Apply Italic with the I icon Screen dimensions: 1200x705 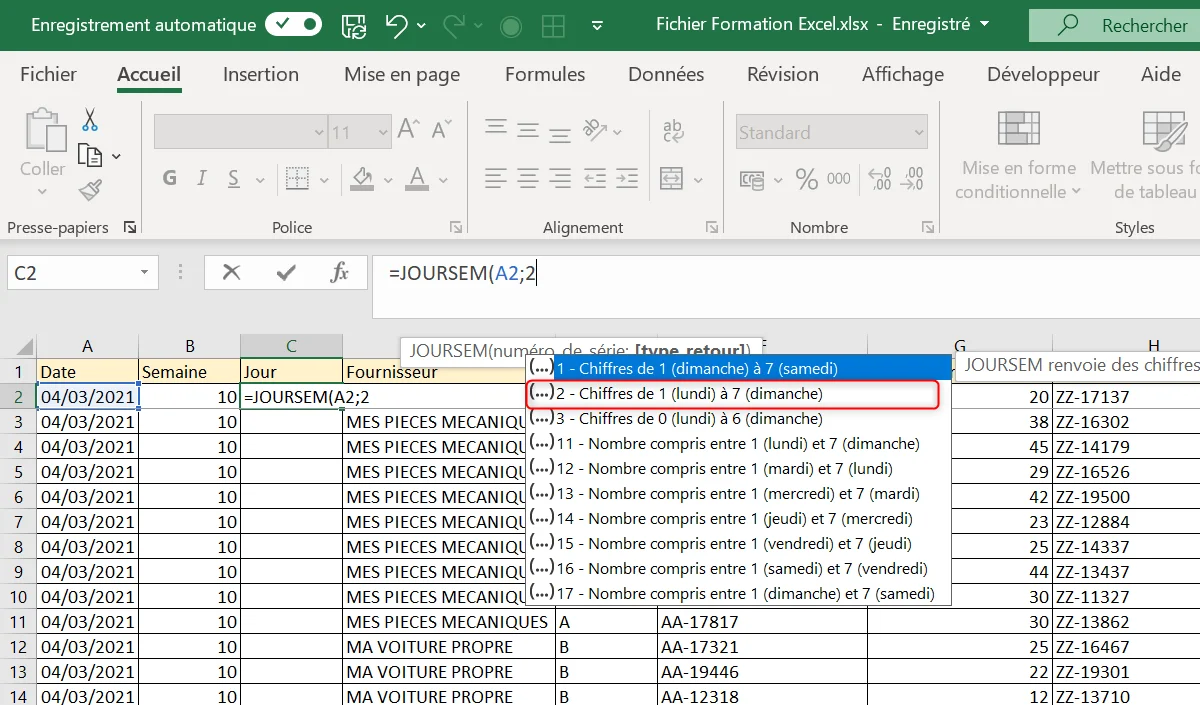(202, 178)
